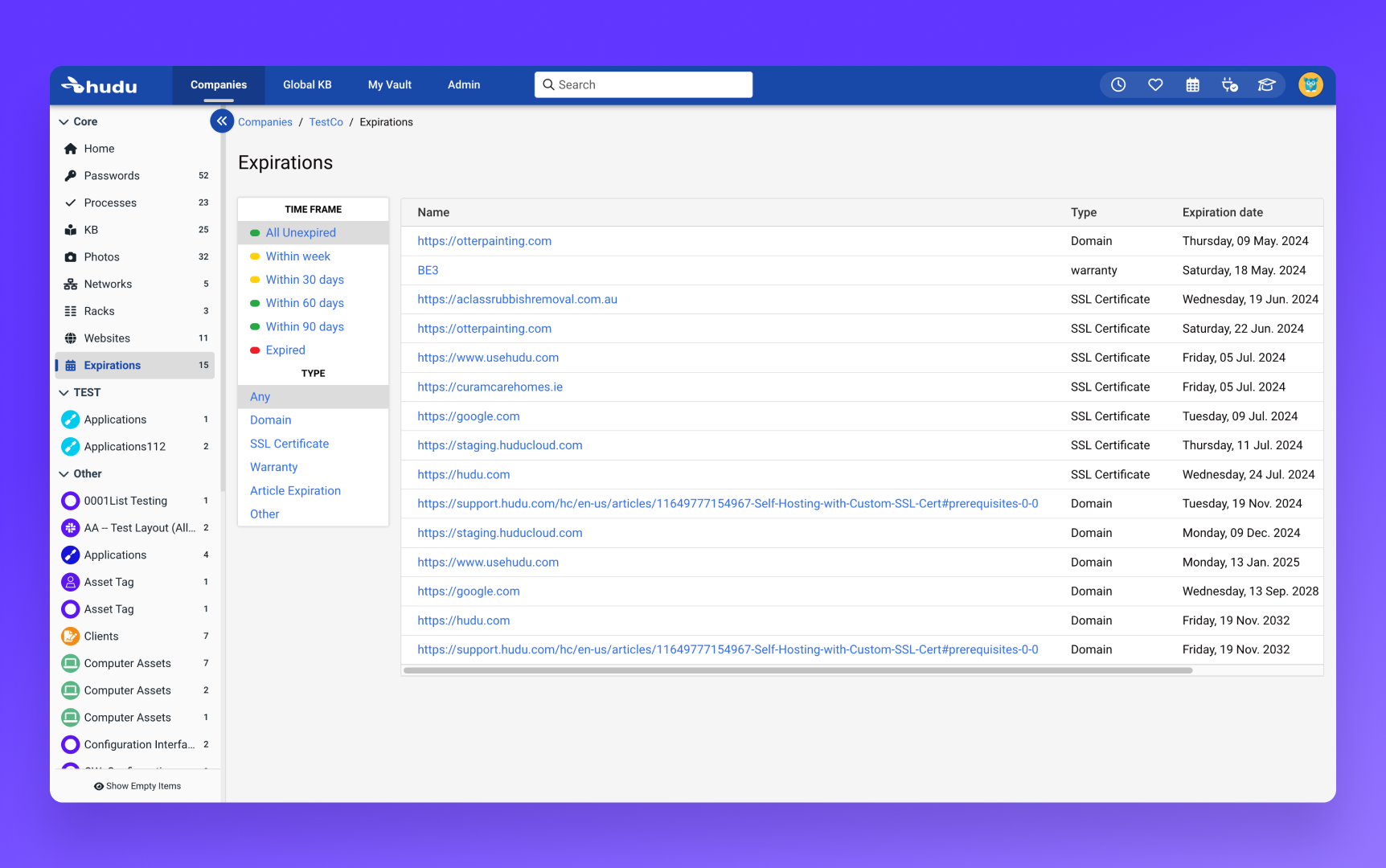
Task: Open the calendar icon in the top bar
Action: click(x=1193, y=84)
